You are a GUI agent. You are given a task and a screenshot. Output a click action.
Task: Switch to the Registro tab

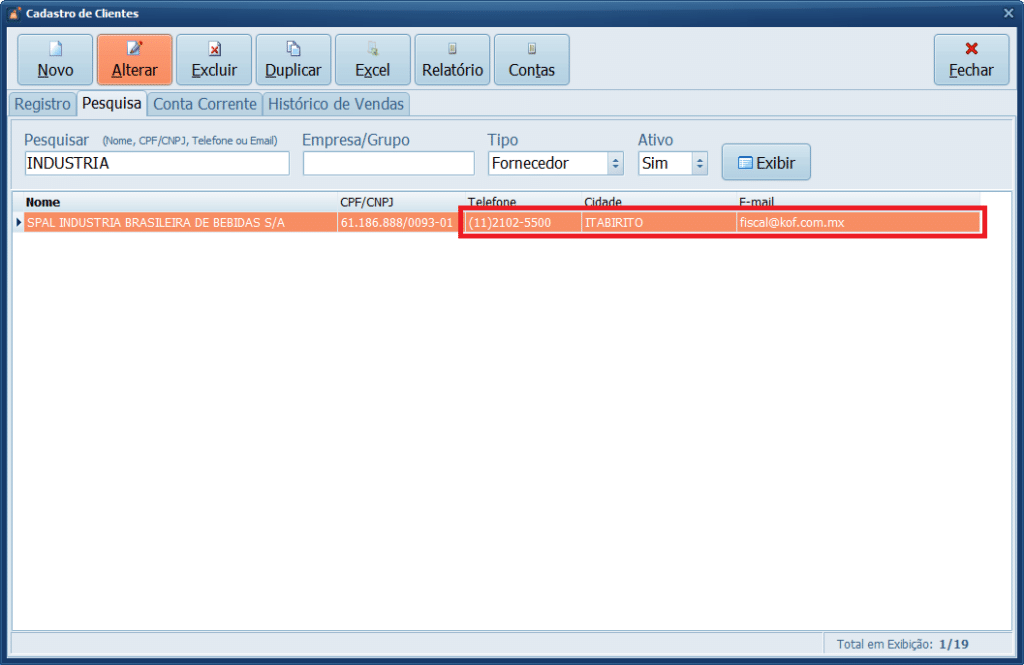click(42, 104)
